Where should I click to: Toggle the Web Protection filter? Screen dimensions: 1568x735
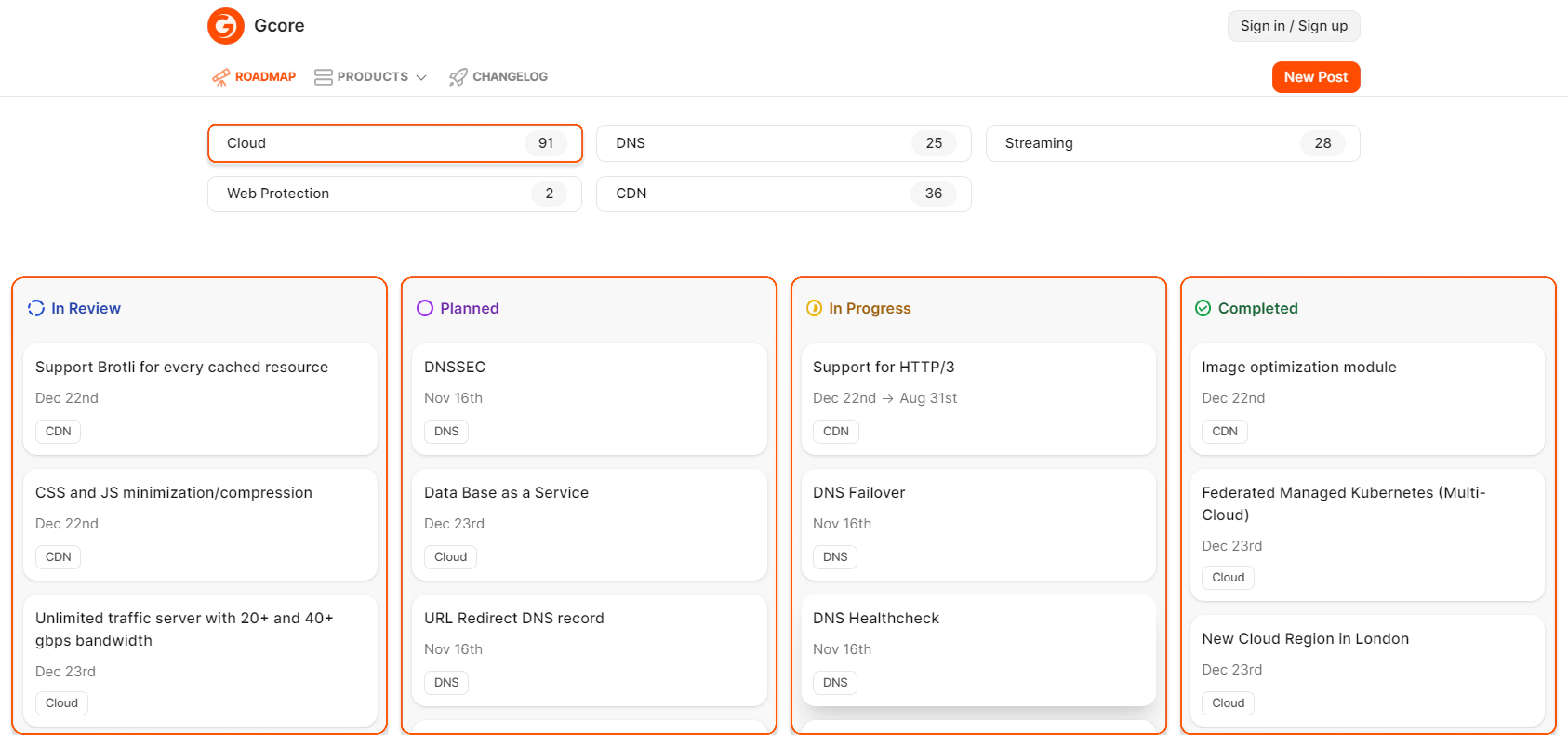pyautogui.click(x=394, y=194)
